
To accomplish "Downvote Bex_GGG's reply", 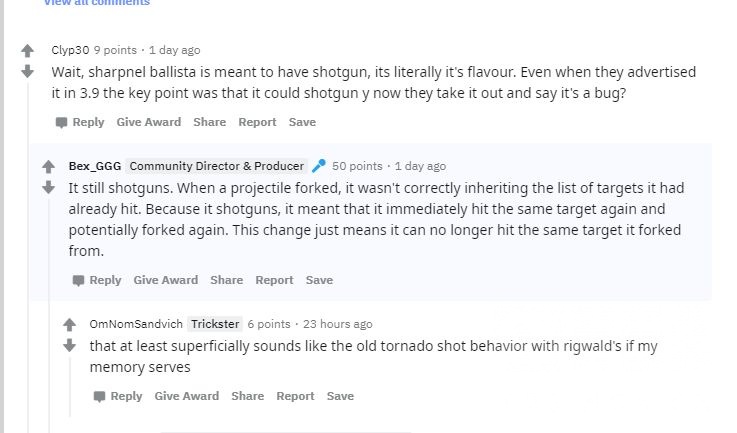I will click(x=48, y=187).
